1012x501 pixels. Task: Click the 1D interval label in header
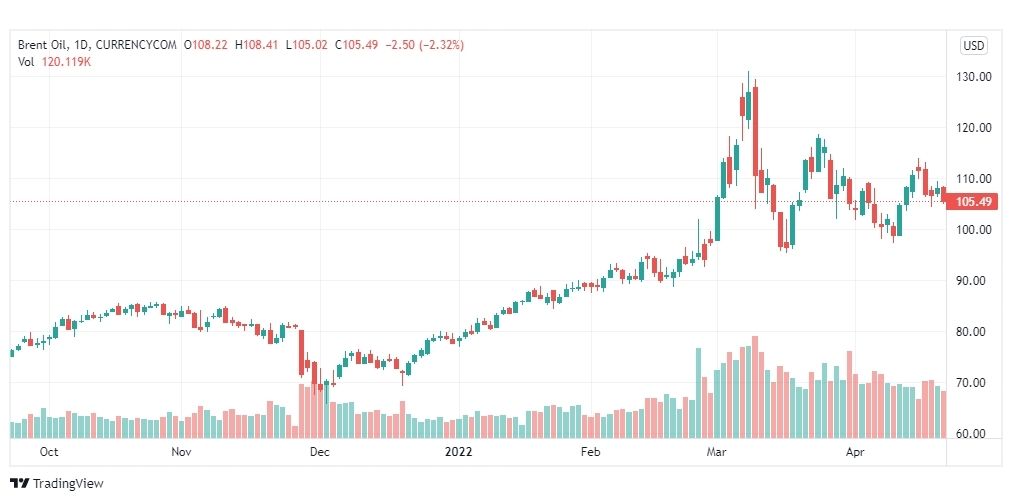(76, 45)
